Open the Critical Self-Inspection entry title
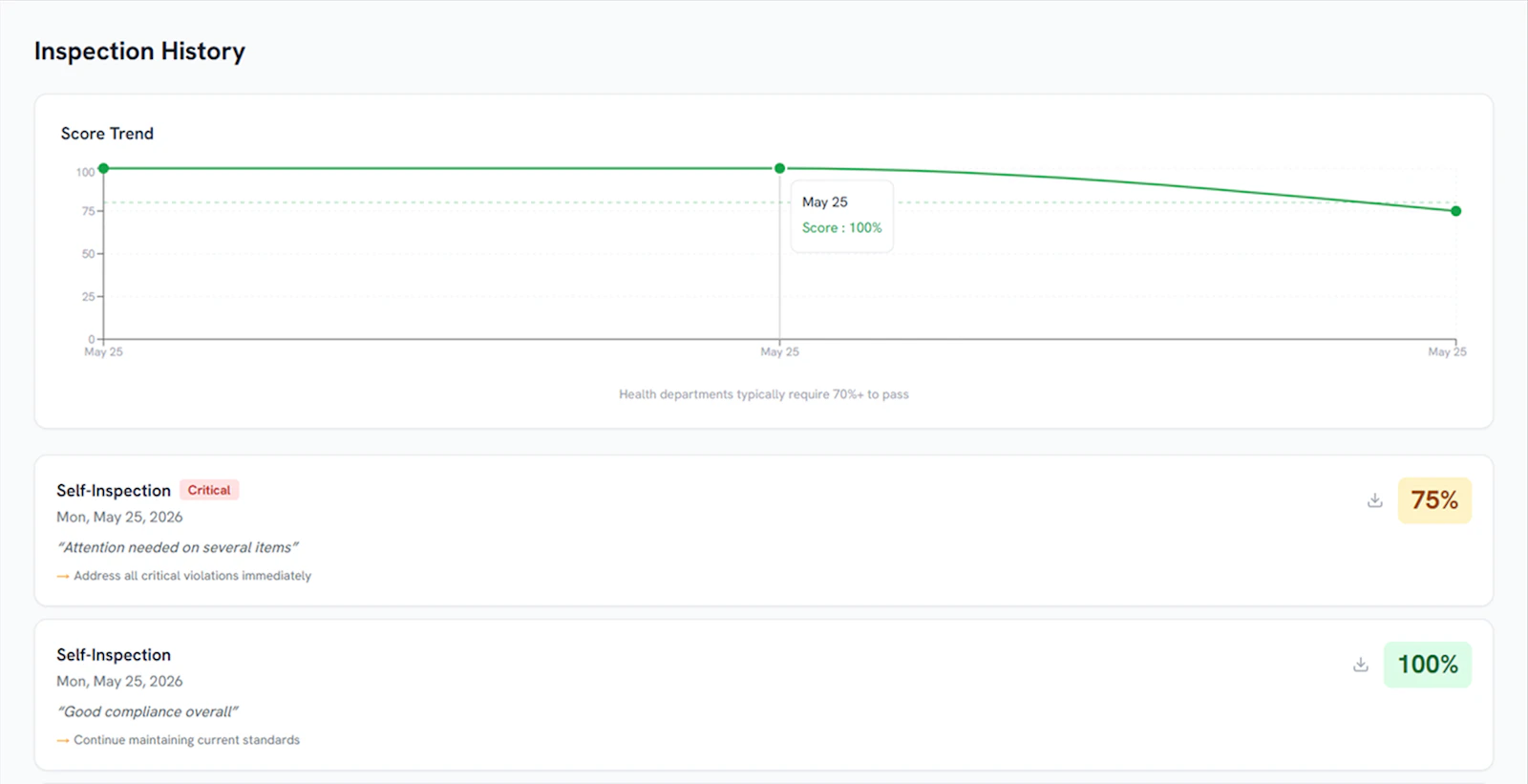 point(114,491)
